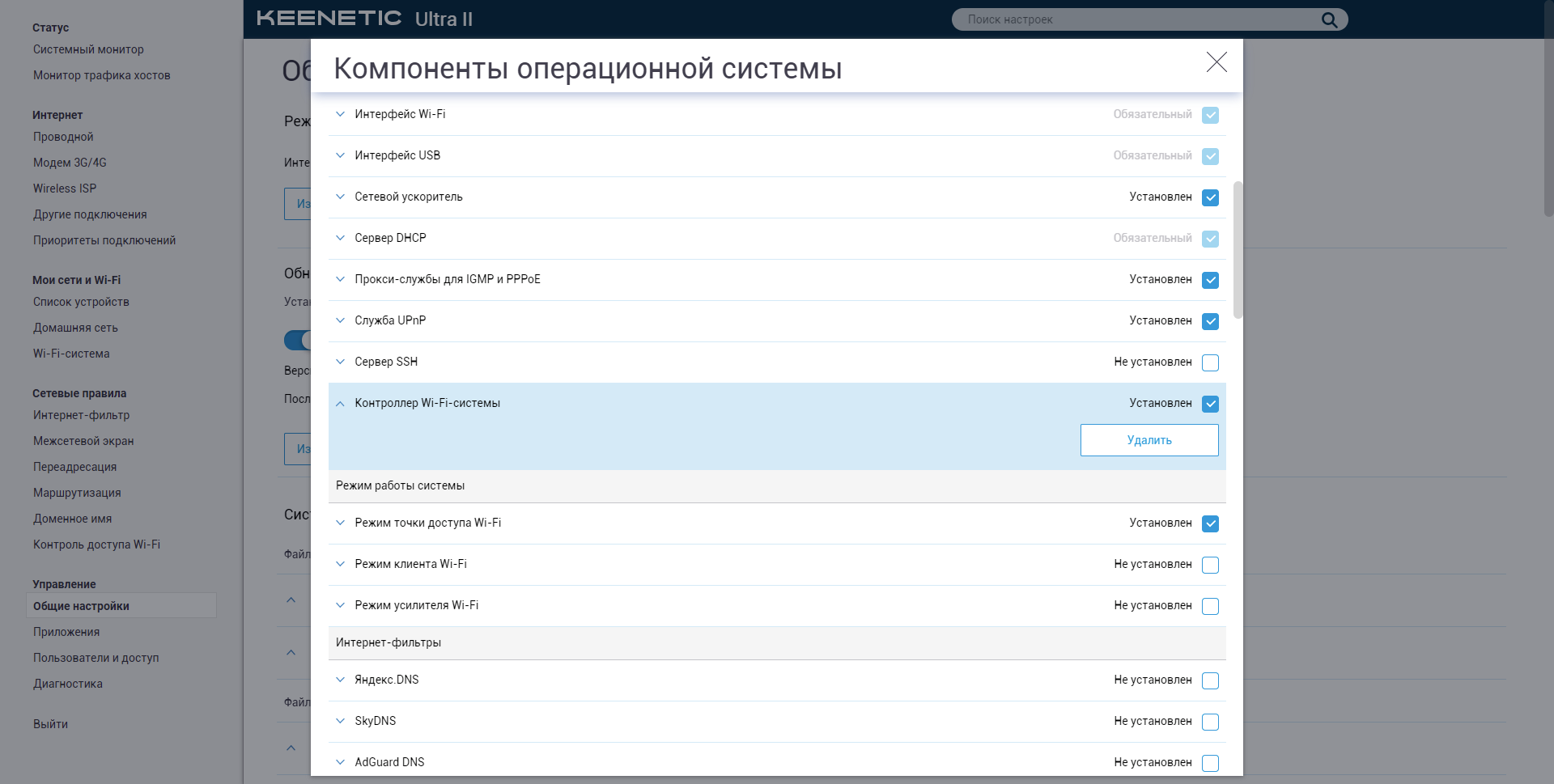Expand the Режим клиента Wi-Fi row
Screen dimensions: 1554x784
340,564
